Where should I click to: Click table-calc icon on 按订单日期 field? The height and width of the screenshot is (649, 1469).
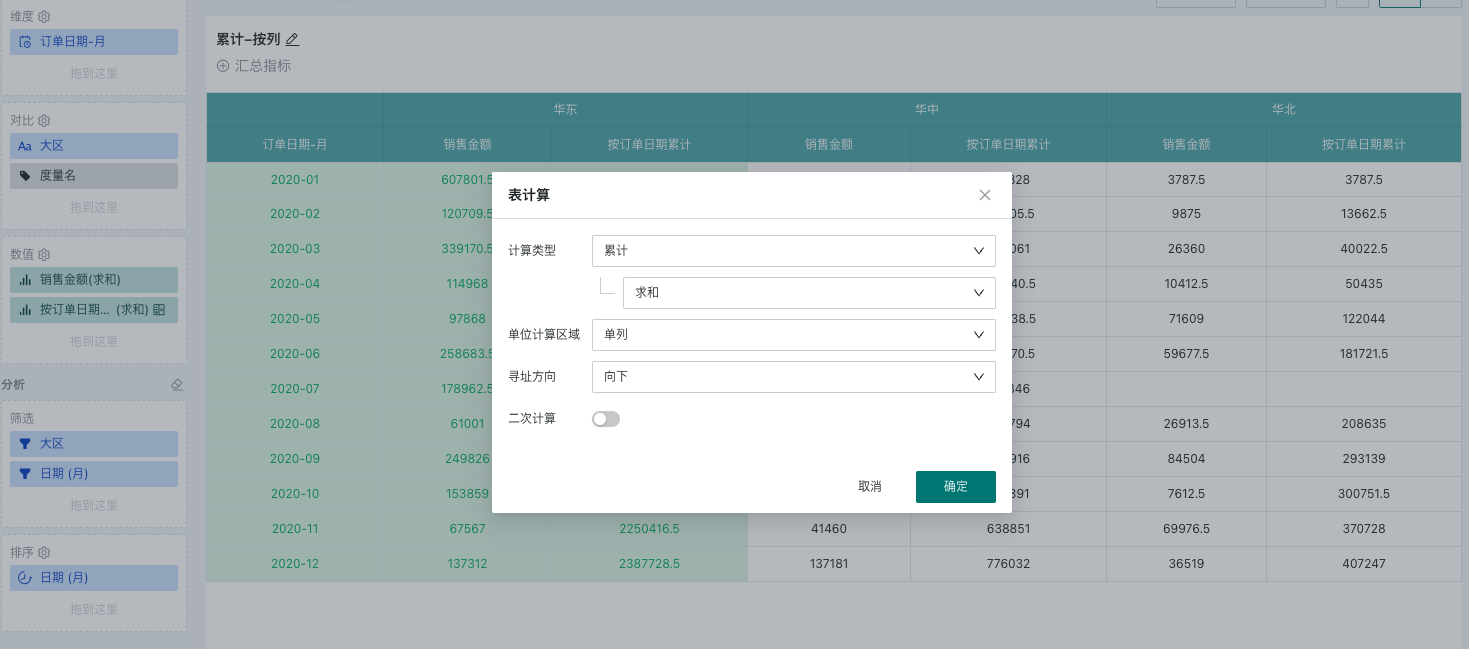pos(158,310)
